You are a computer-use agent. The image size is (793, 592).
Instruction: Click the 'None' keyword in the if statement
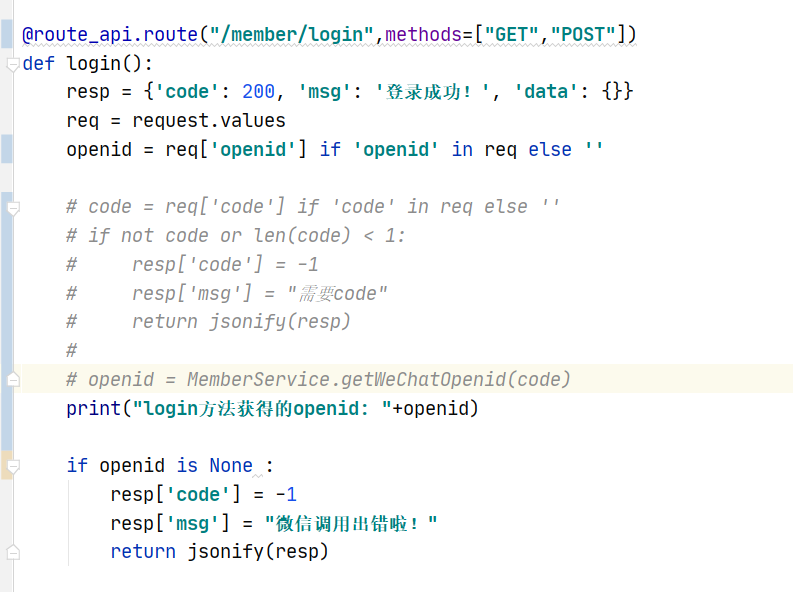(x=231, y=466)
